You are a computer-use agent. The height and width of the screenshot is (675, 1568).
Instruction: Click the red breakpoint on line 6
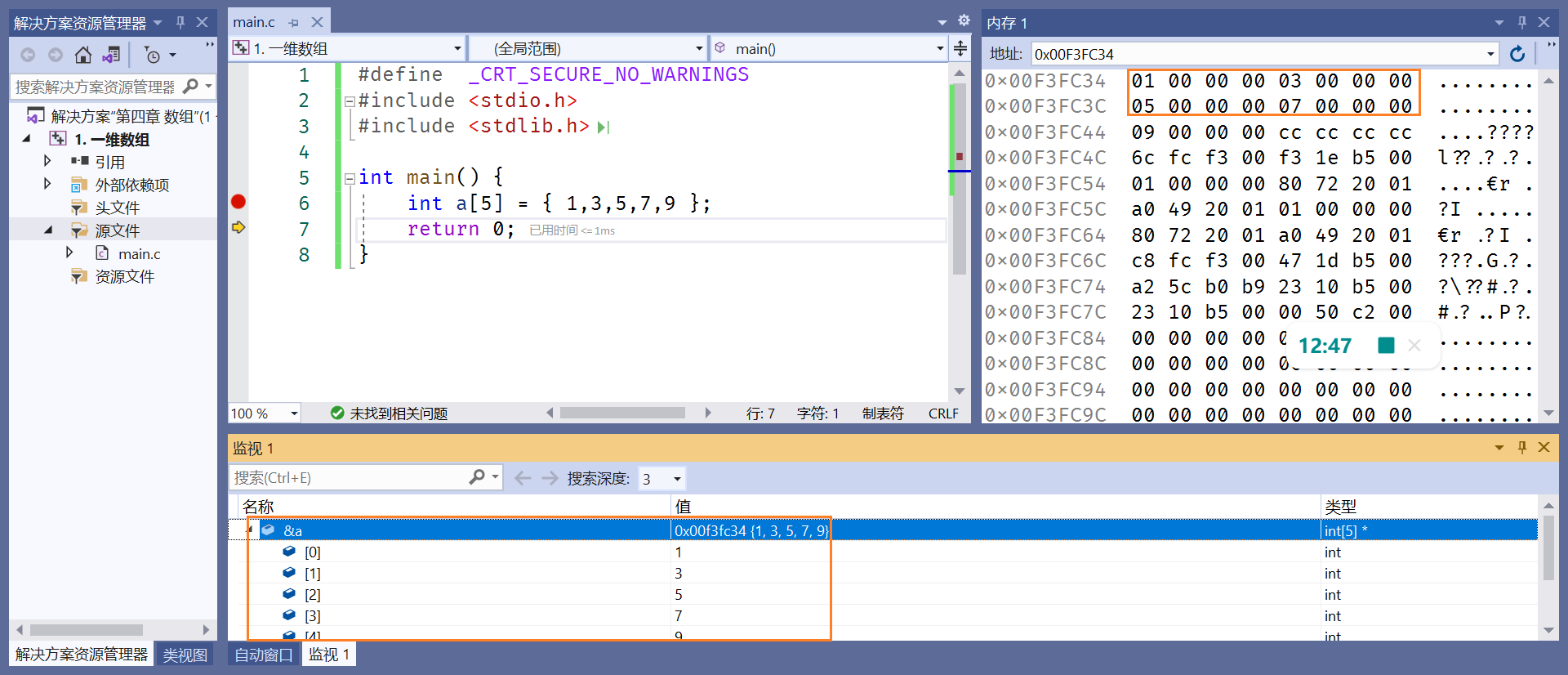point(238,202)
